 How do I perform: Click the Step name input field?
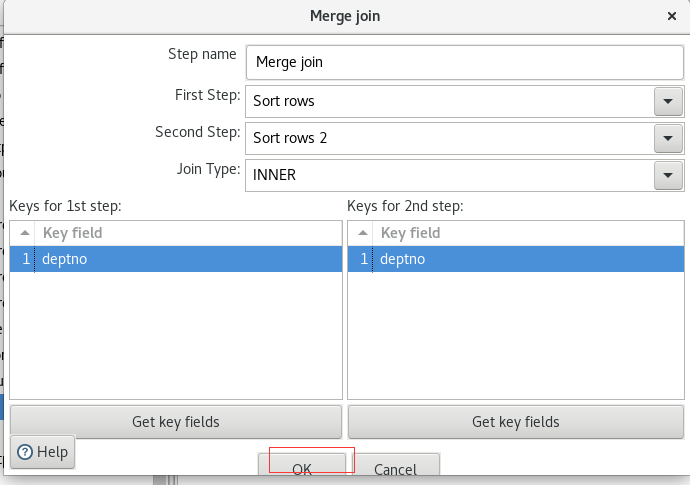(x=465, y=62)
